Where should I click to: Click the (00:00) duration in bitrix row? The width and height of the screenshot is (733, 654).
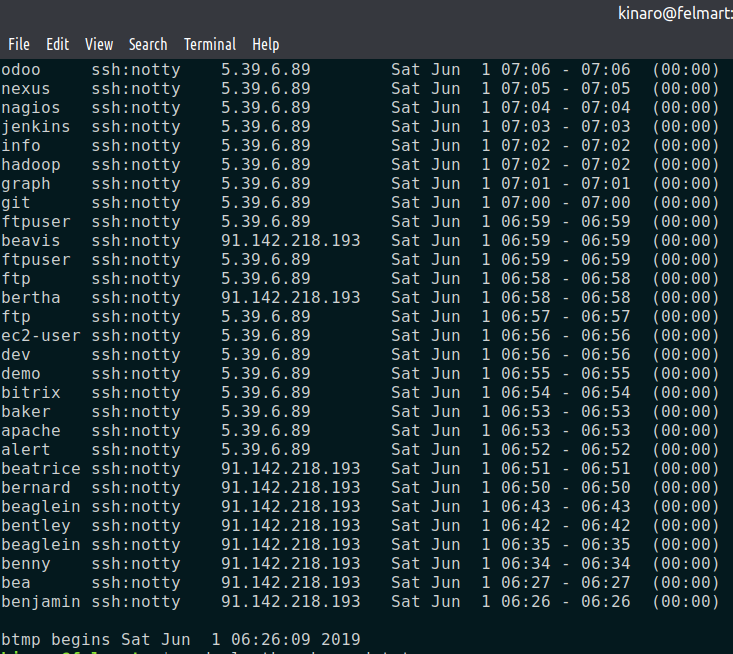pyautogui.click(x=686, y=393)
